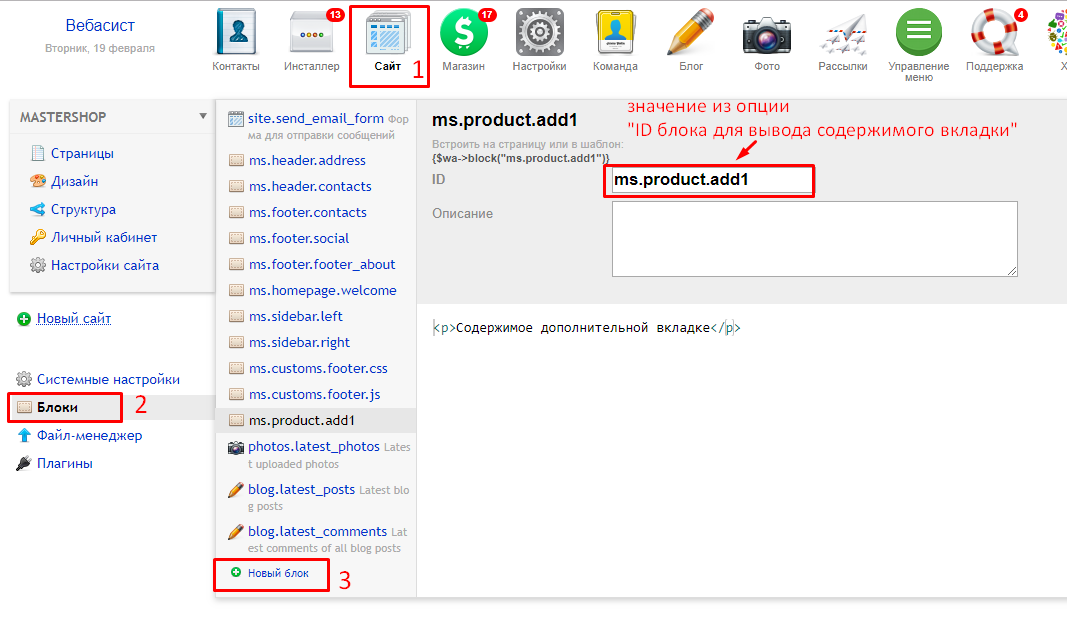The width and height of the screenshot is (1067, 623).
Task: Open Файл-менеджер in left sidebar
Action: point(89,435)
